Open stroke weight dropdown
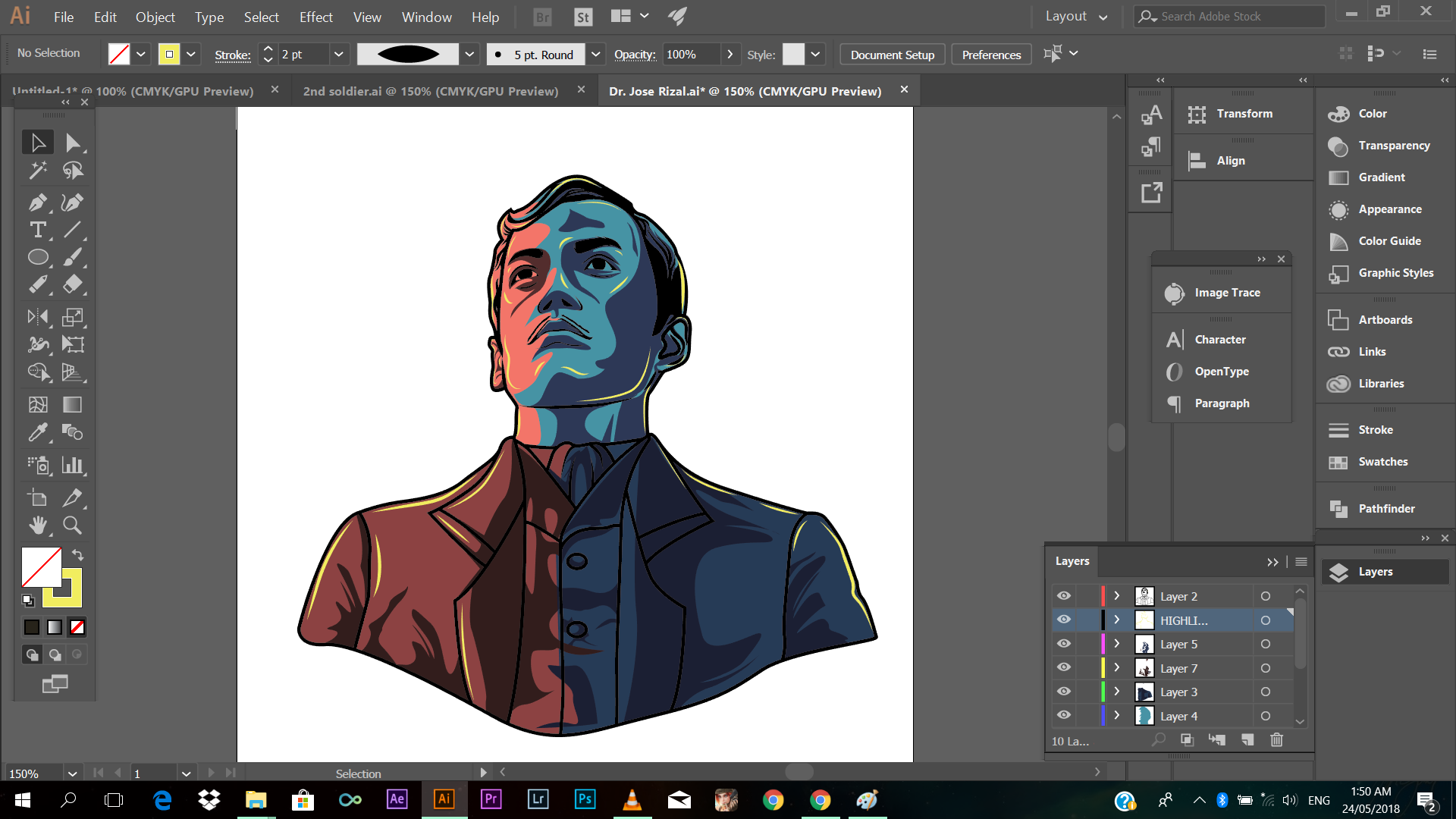The width and height of the screenshot is (1456, 819). click(x=339, y=54)
